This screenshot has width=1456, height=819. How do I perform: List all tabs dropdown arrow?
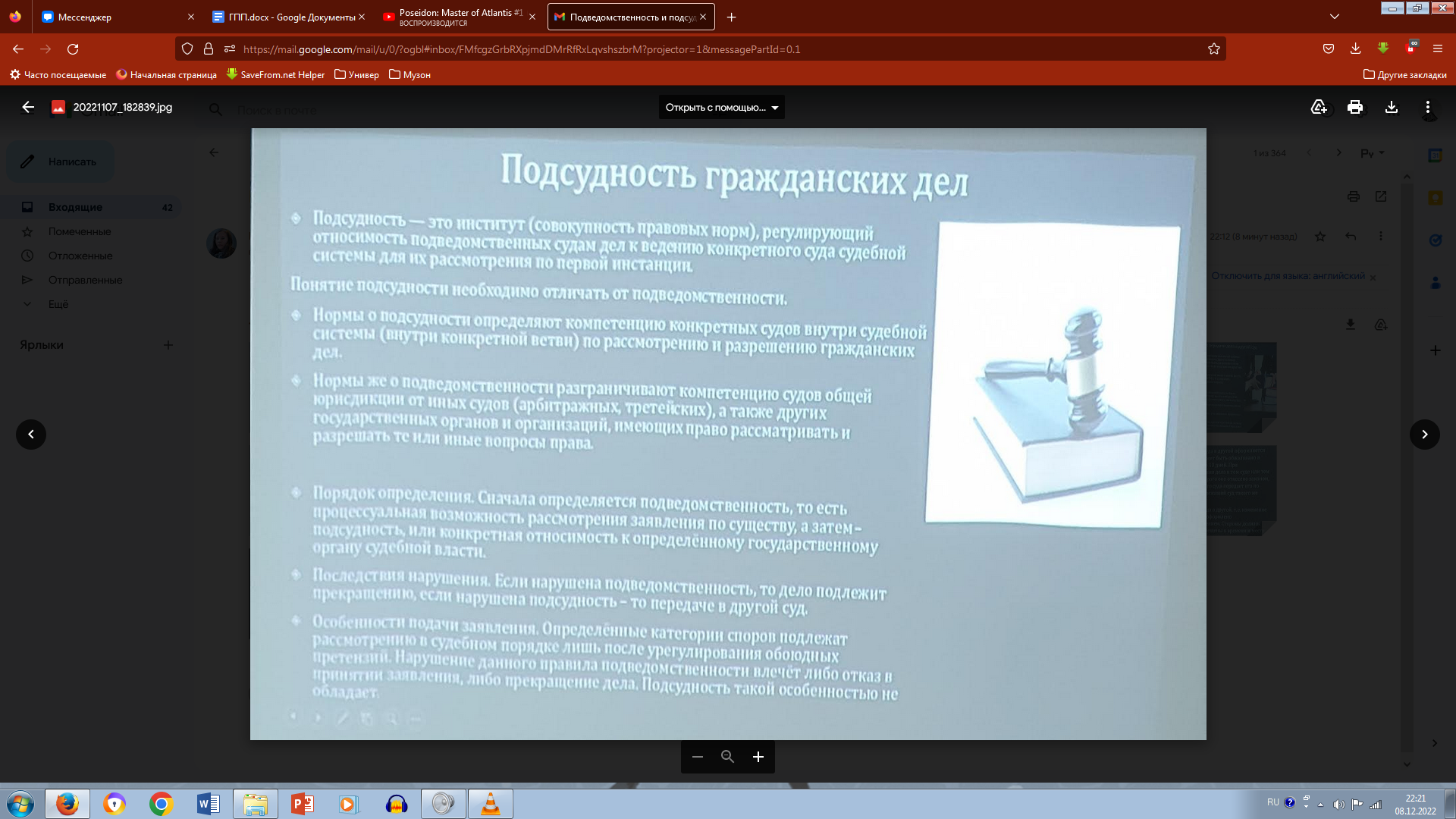coord(1335,17)
